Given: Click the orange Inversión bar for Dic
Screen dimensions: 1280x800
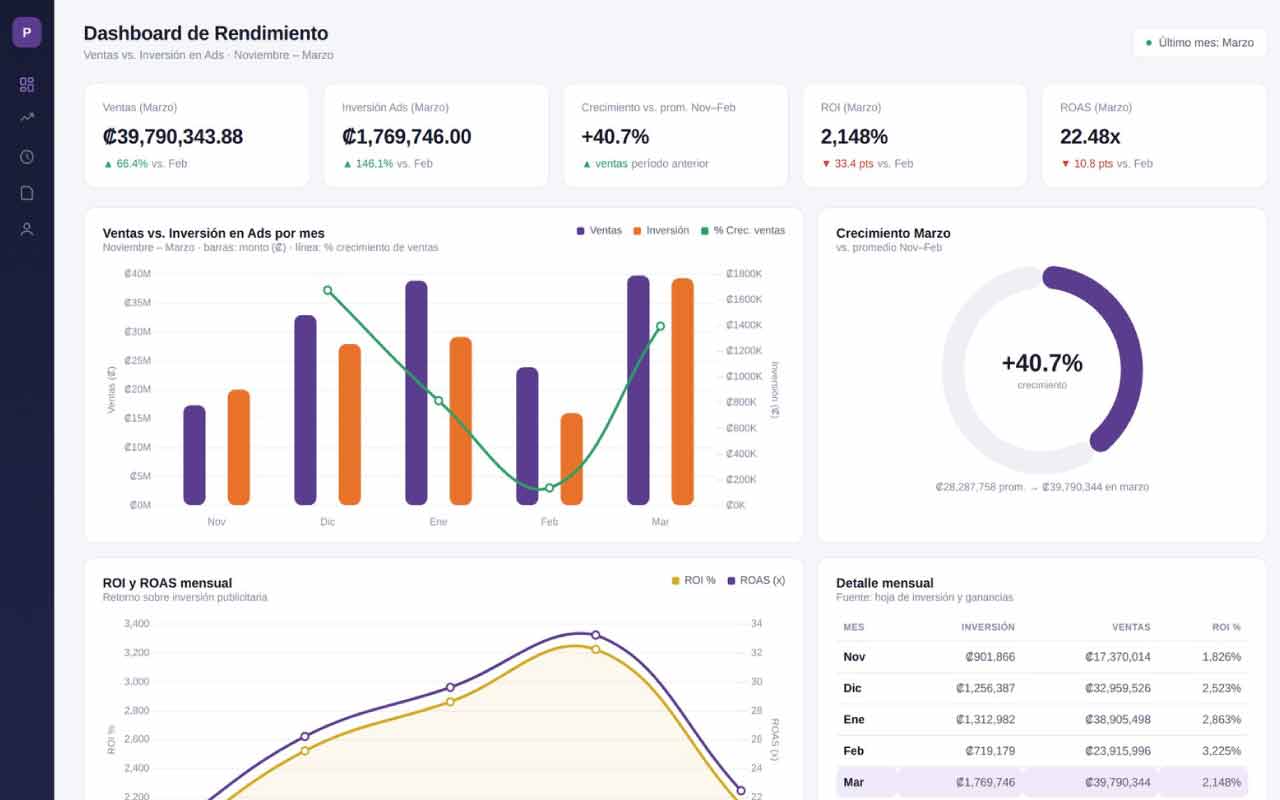Looking at the screenshot, I should point(350,424).
